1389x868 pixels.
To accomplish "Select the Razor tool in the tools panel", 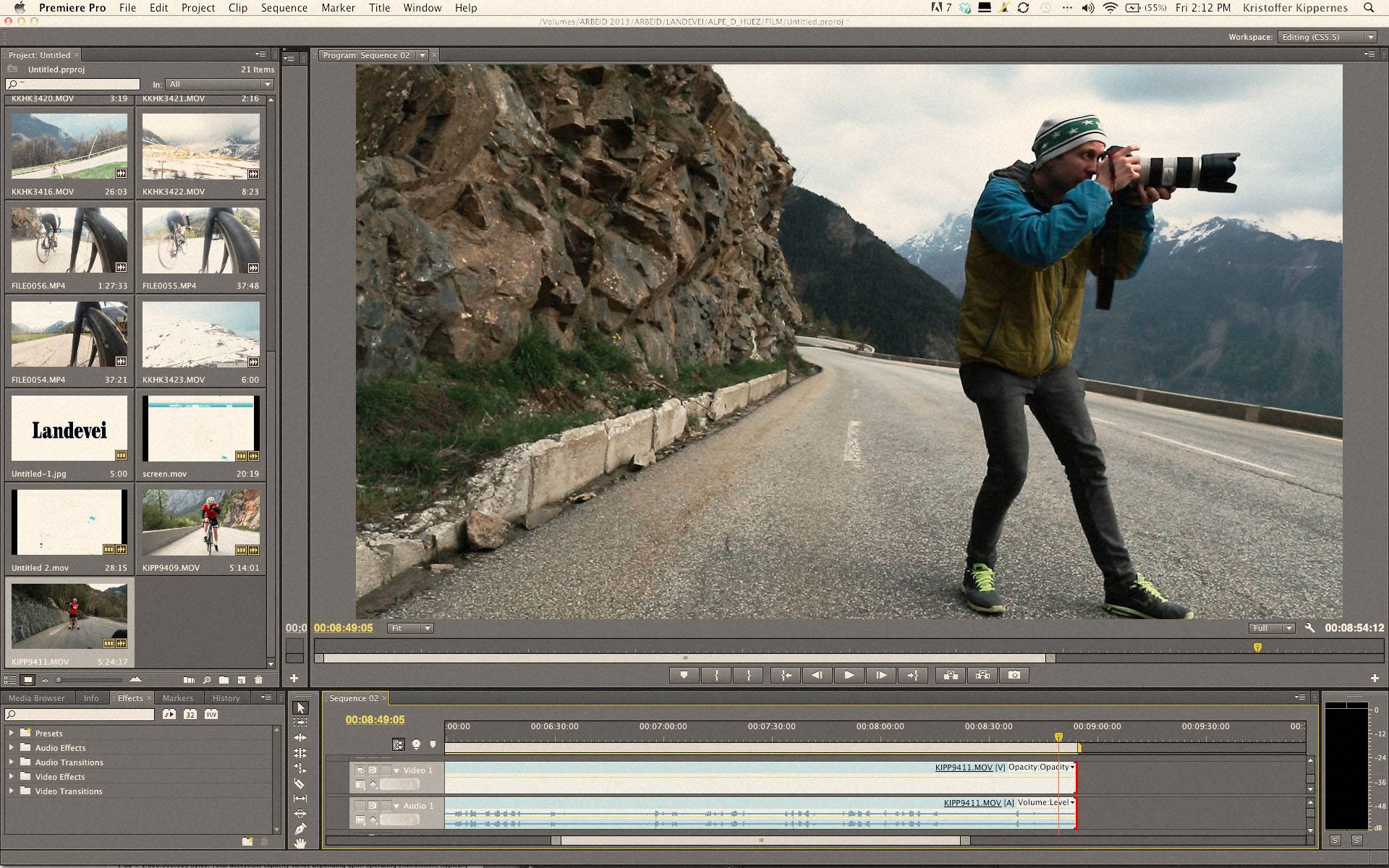I will point(300,783).
